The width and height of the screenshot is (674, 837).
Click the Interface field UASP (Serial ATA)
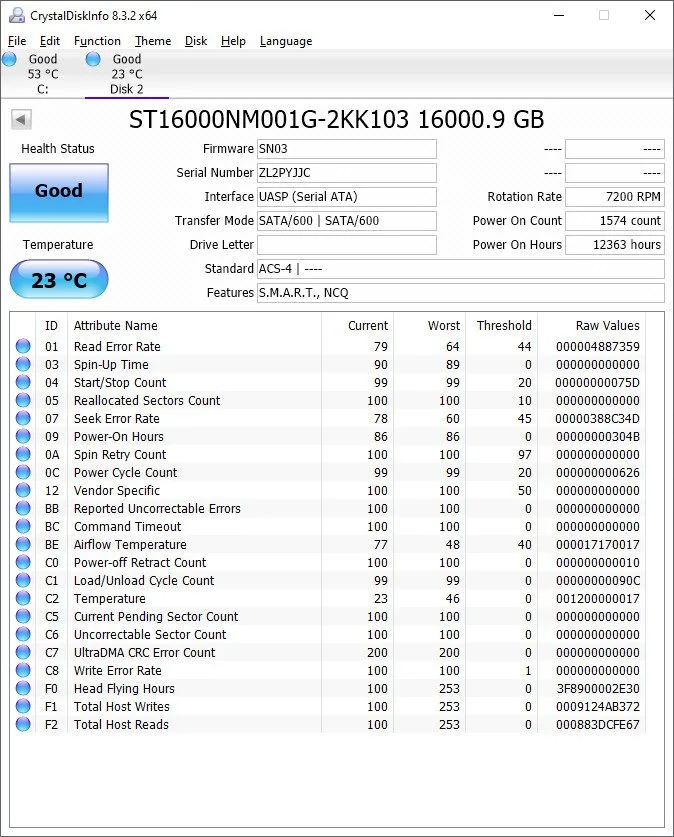coord(347,197)
